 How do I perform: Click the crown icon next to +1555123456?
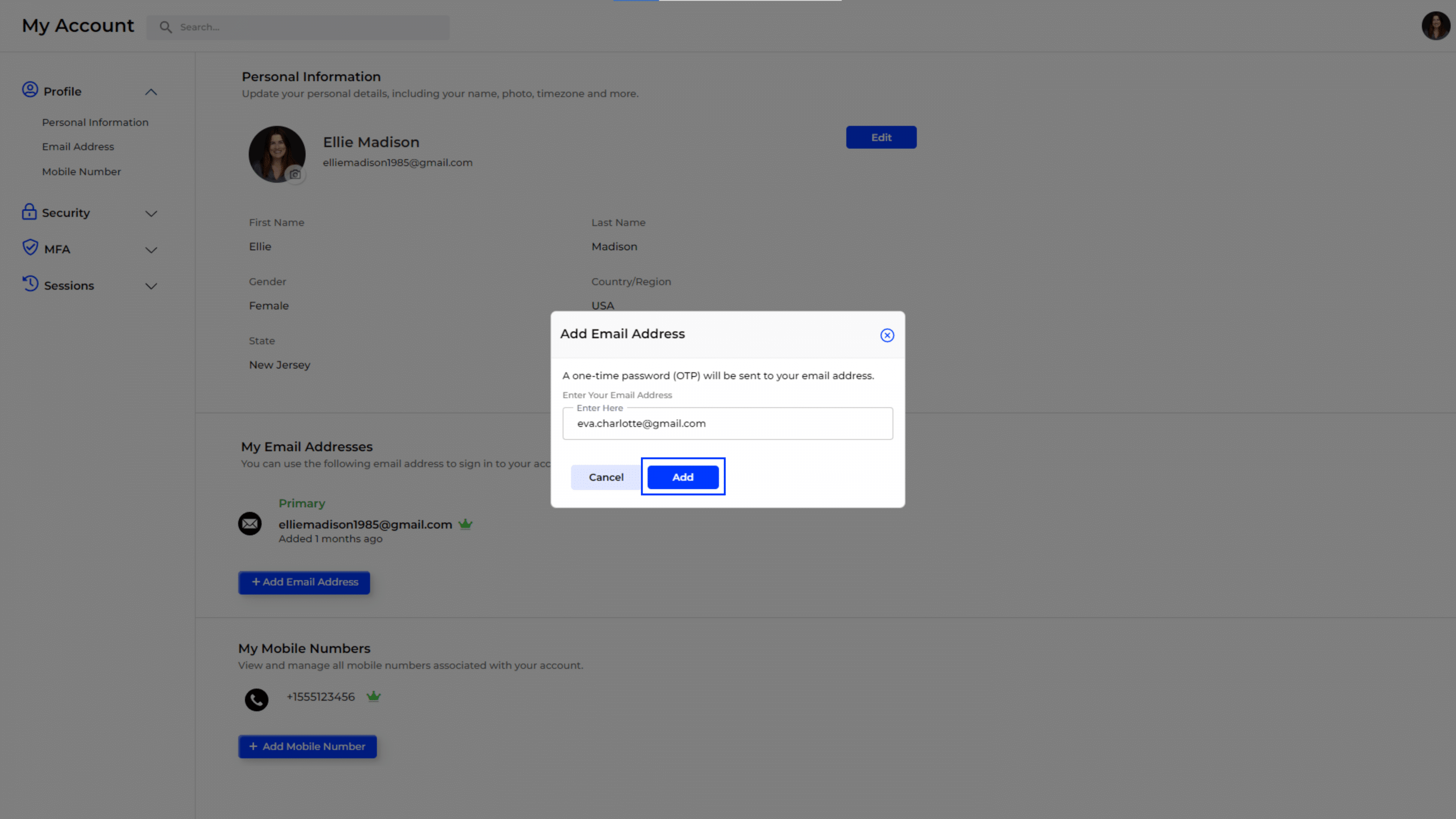374,696
